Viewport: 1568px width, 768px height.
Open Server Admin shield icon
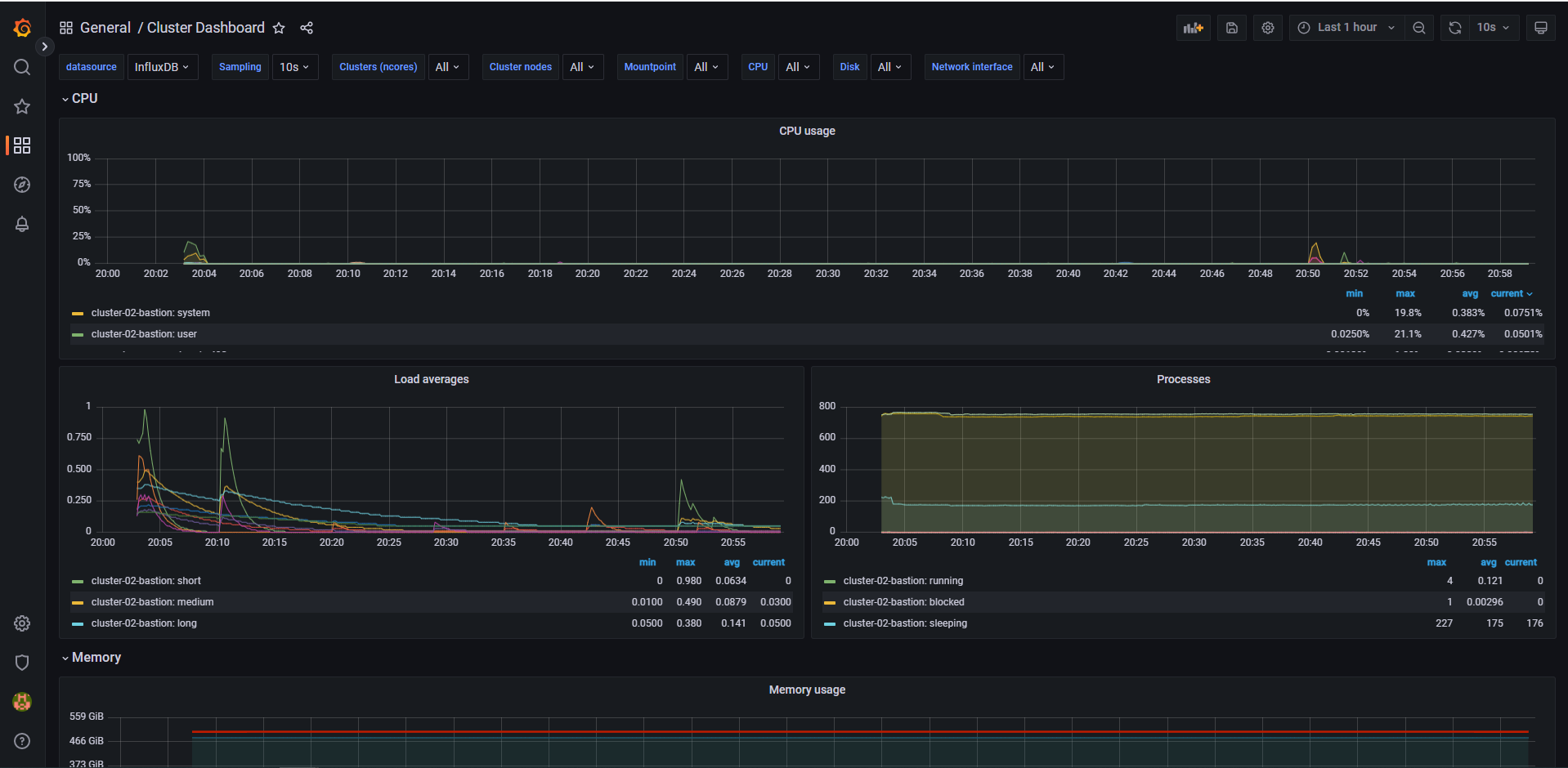(x=22, y=663)
